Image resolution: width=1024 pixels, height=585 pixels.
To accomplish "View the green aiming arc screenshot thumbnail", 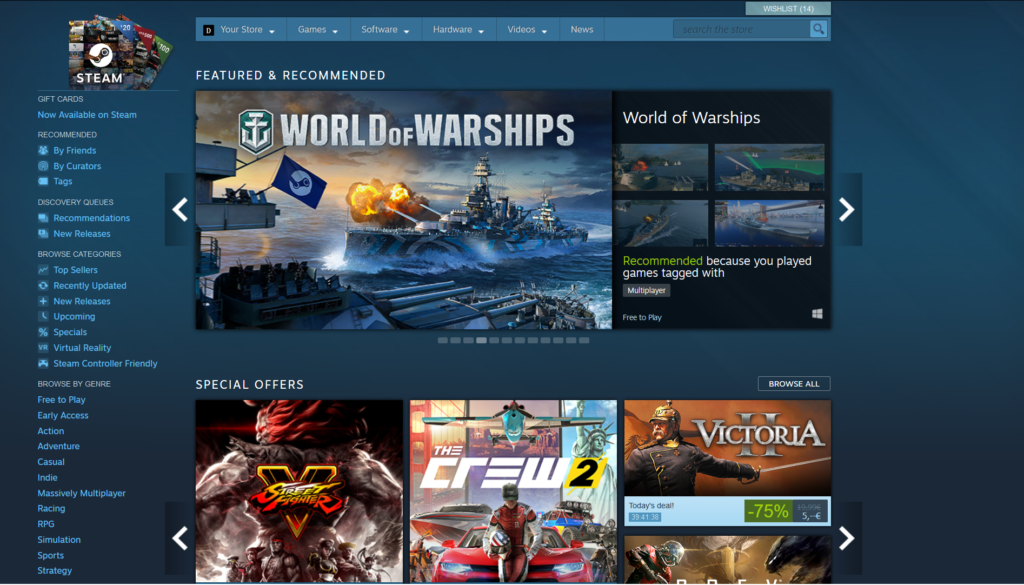I will [x=769, y=168].
